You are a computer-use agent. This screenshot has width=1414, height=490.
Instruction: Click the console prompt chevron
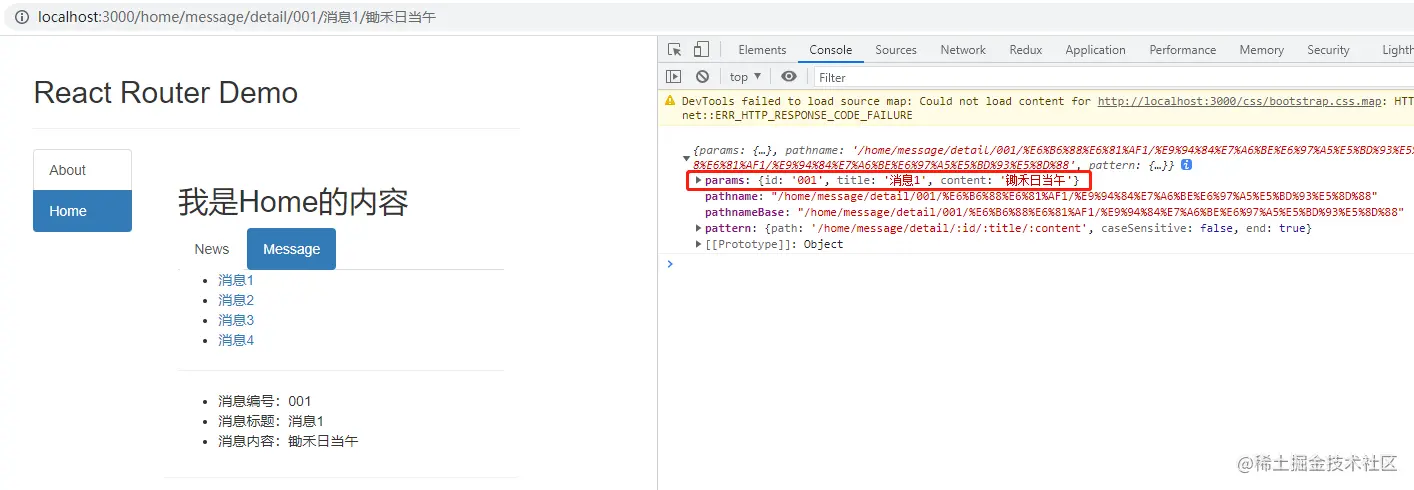coord(670,264)
